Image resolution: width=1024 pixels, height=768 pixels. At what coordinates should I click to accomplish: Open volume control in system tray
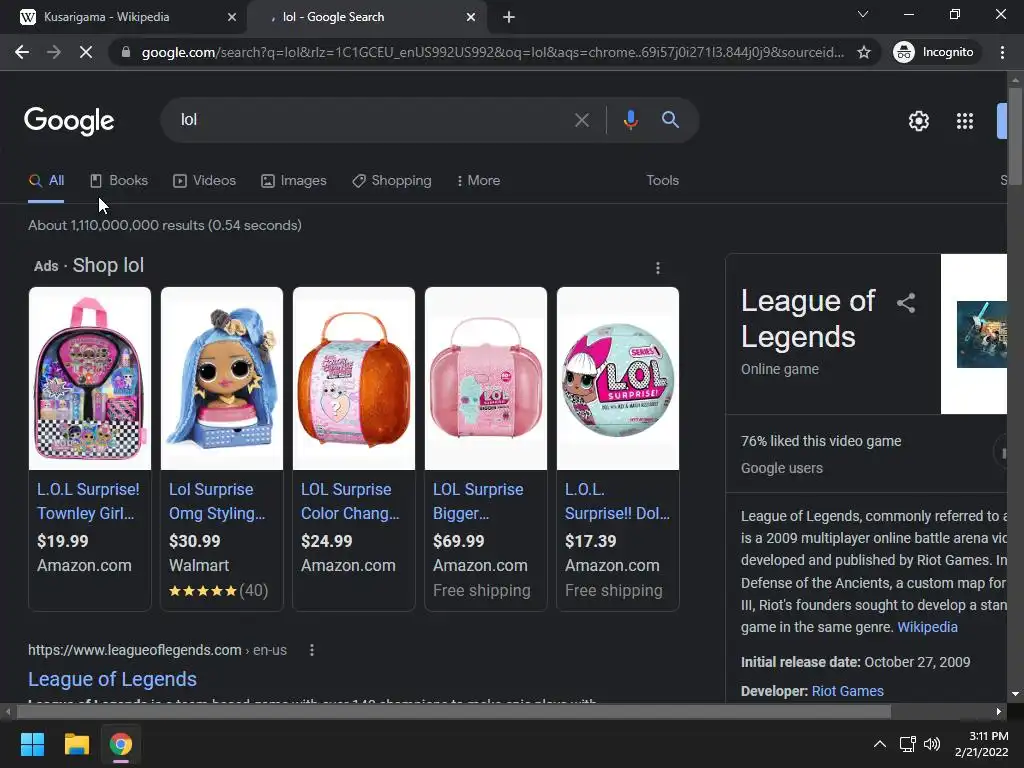(x=932, y=744)
